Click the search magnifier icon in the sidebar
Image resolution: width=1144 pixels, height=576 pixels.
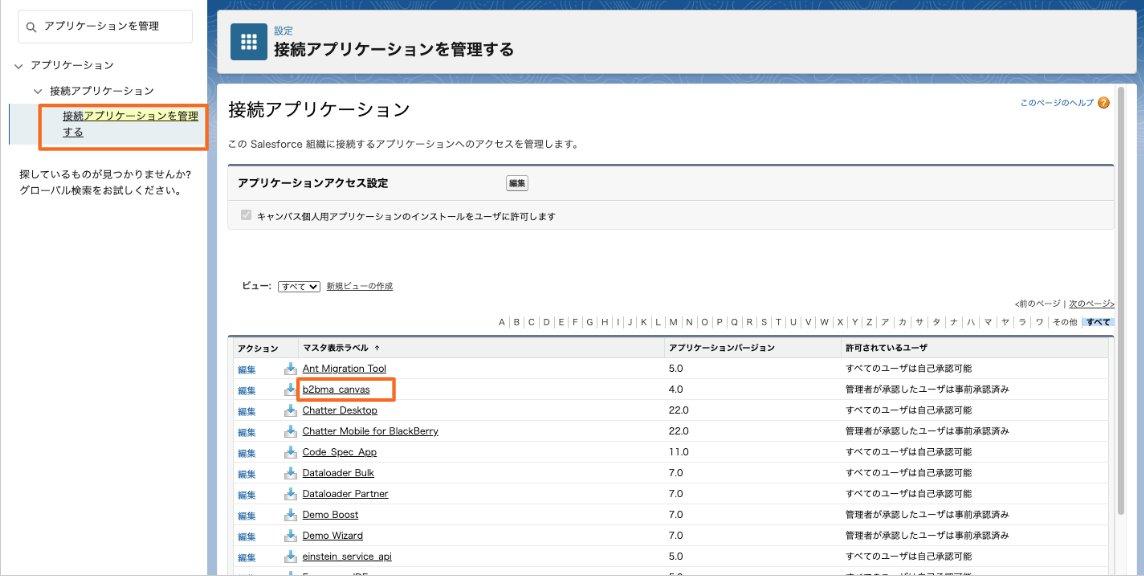31,27
